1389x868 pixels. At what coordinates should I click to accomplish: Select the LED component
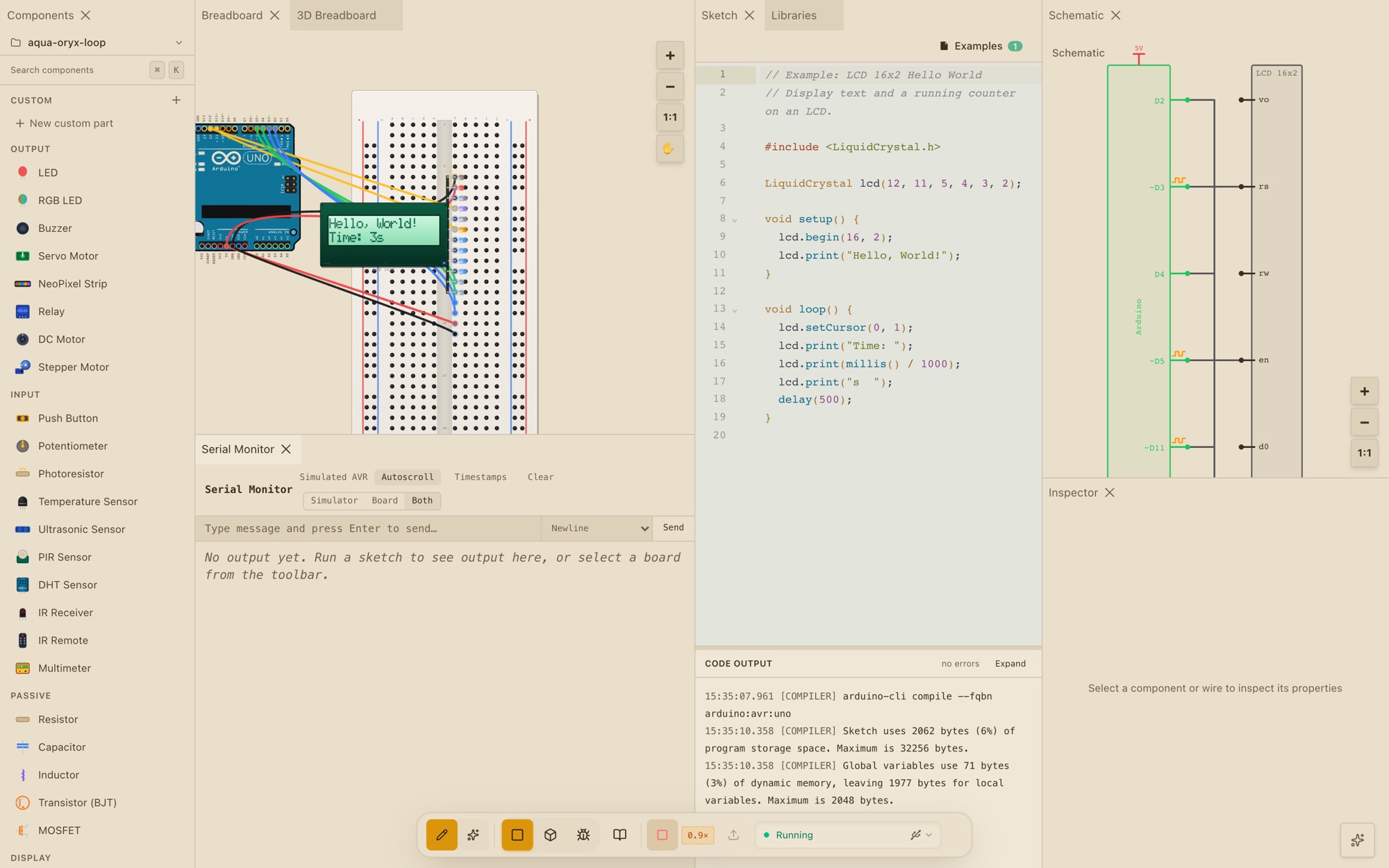[x=97, y=172]
